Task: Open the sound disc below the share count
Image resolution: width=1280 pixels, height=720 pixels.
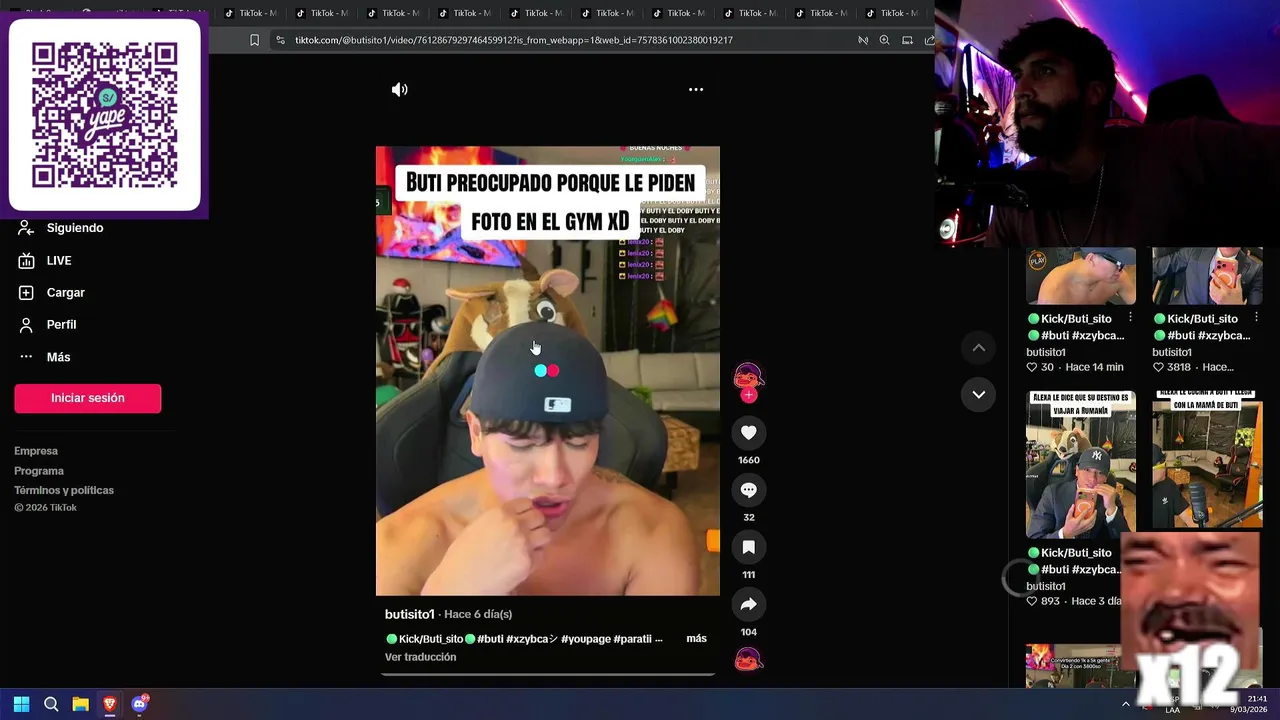Action: [x=748, y=660]
